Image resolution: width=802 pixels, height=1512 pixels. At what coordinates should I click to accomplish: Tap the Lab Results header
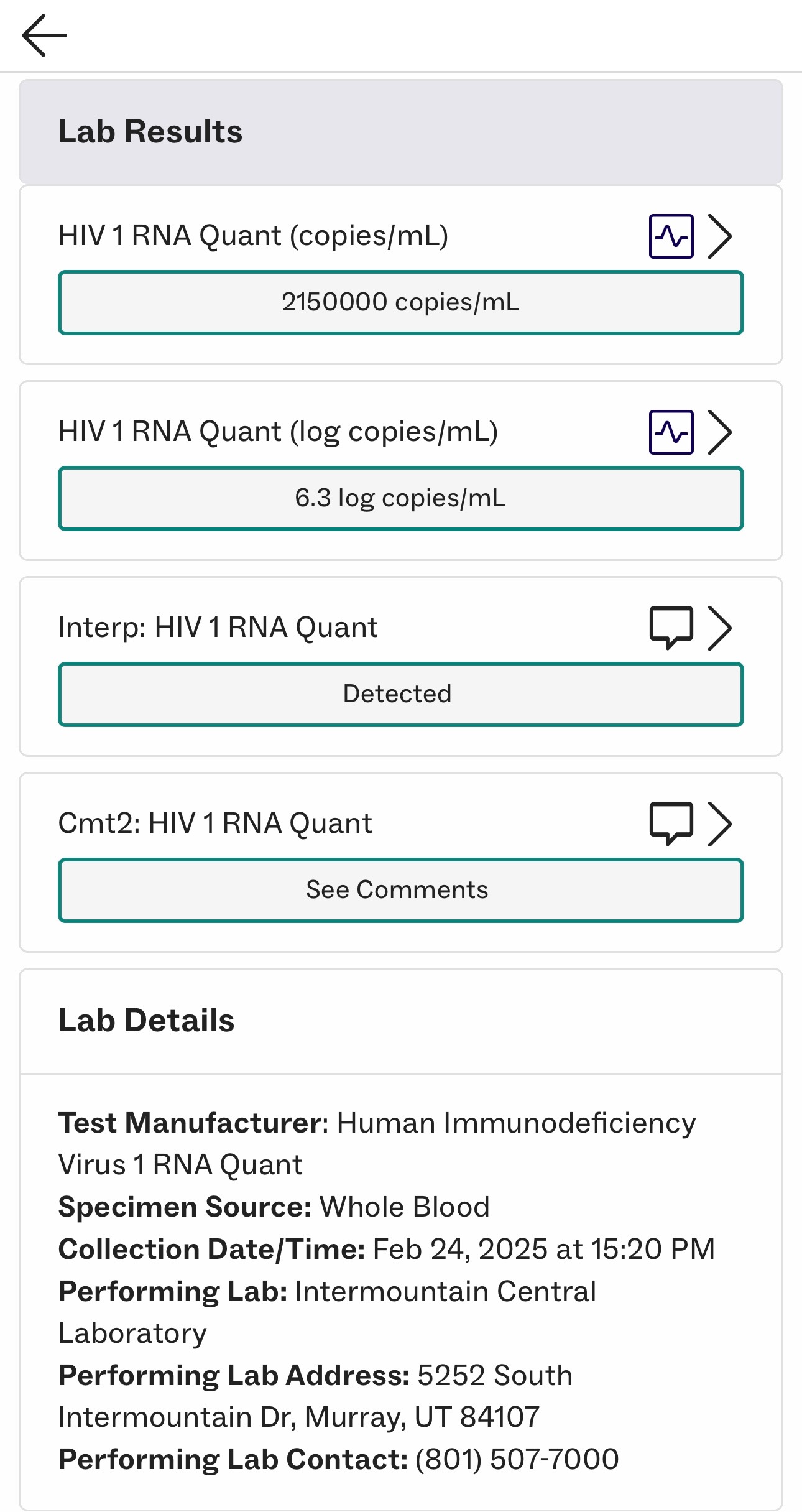150,132
